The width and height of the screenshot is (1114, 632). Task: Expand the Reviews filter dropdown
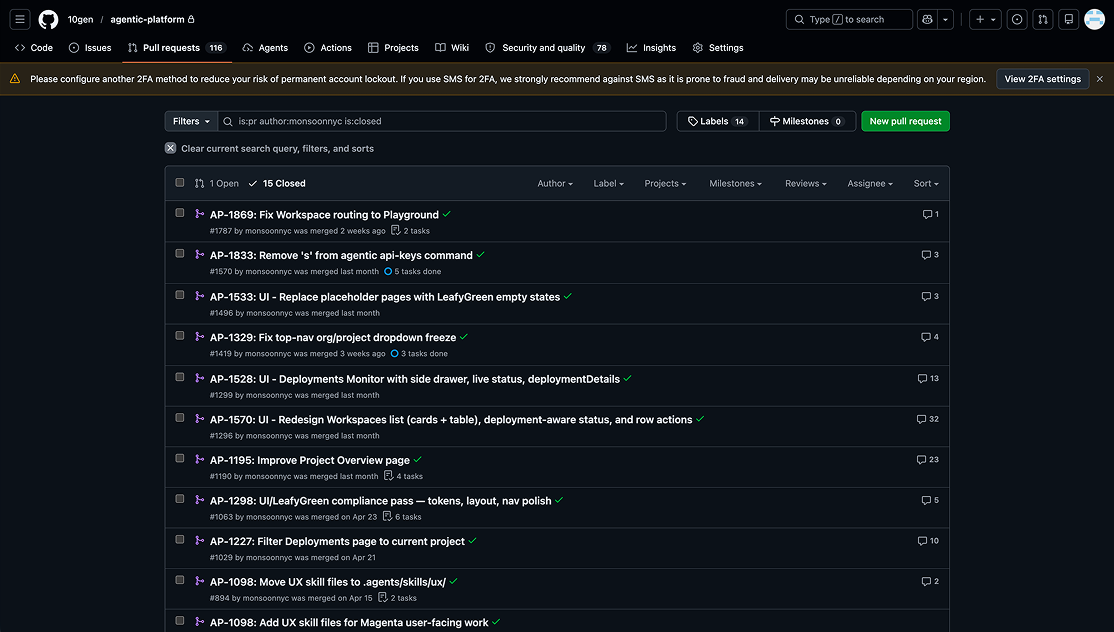[806, 183]
